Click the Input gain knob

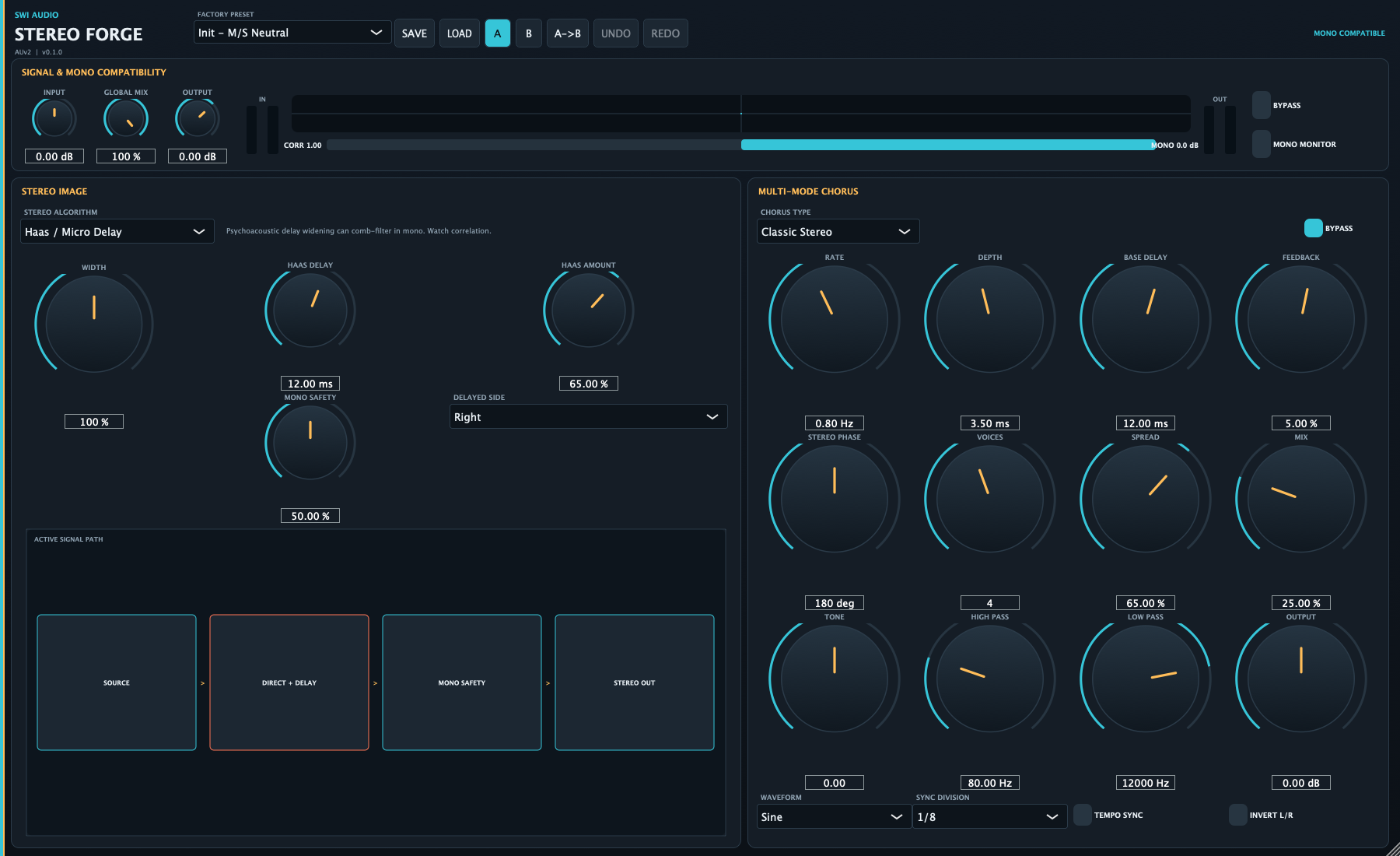[54, 119]
